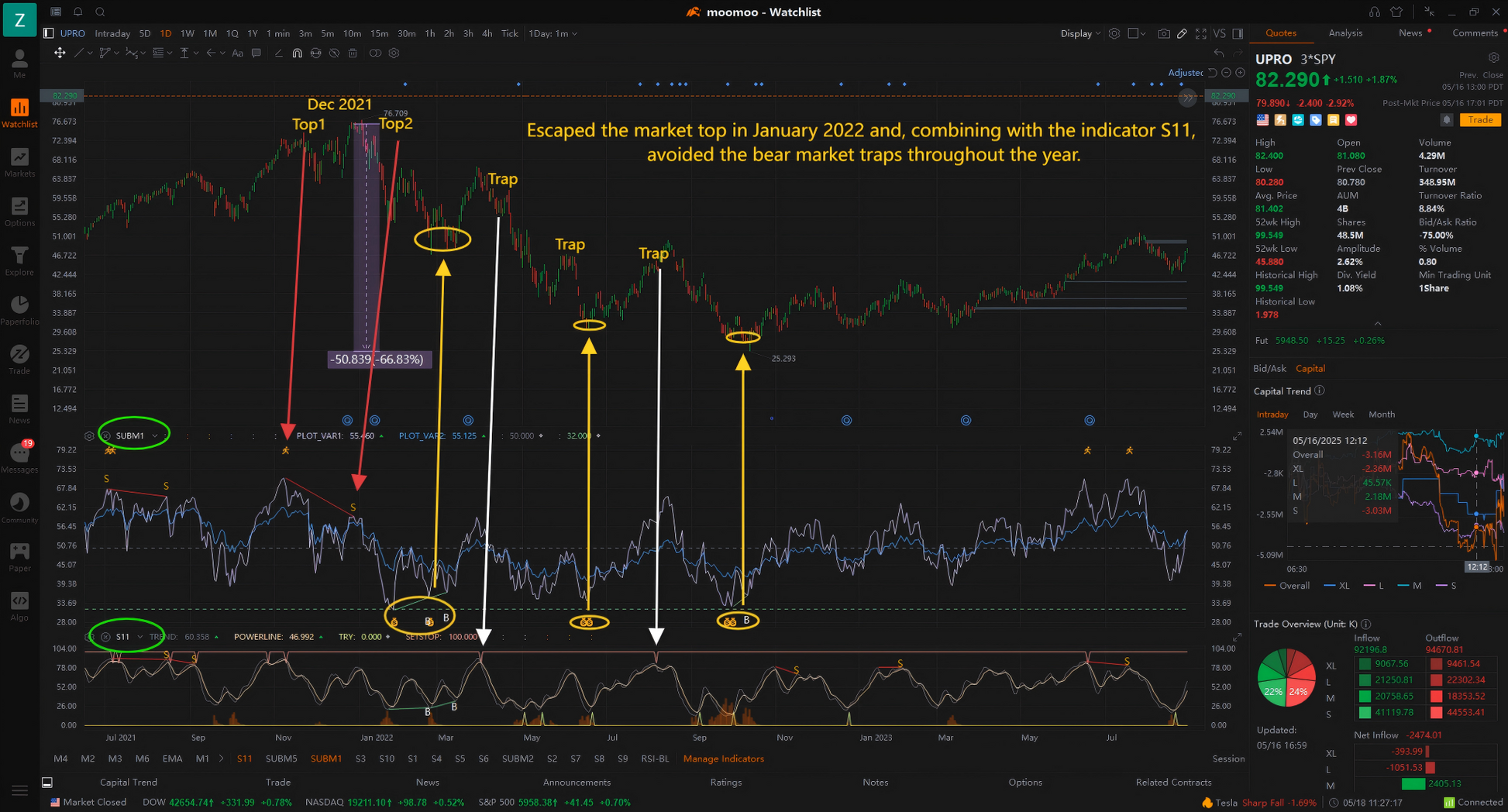Screen dimensions: 1508x812
Task: Undo the last drawing action
Action: 1219,53
